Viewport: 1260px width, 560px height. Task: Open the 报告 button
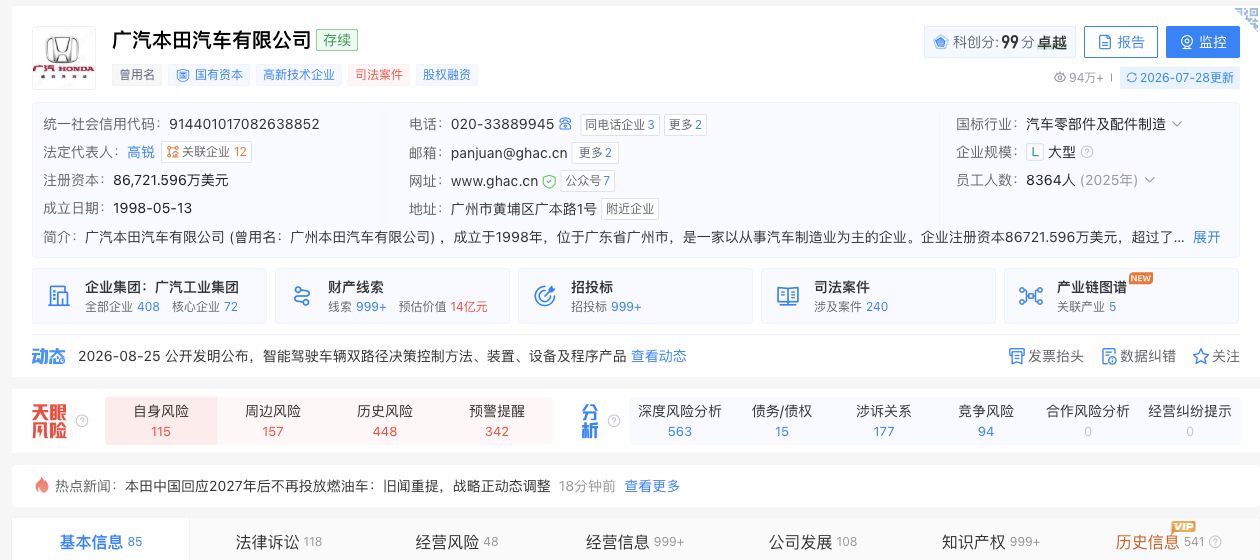pos(1121,42)
